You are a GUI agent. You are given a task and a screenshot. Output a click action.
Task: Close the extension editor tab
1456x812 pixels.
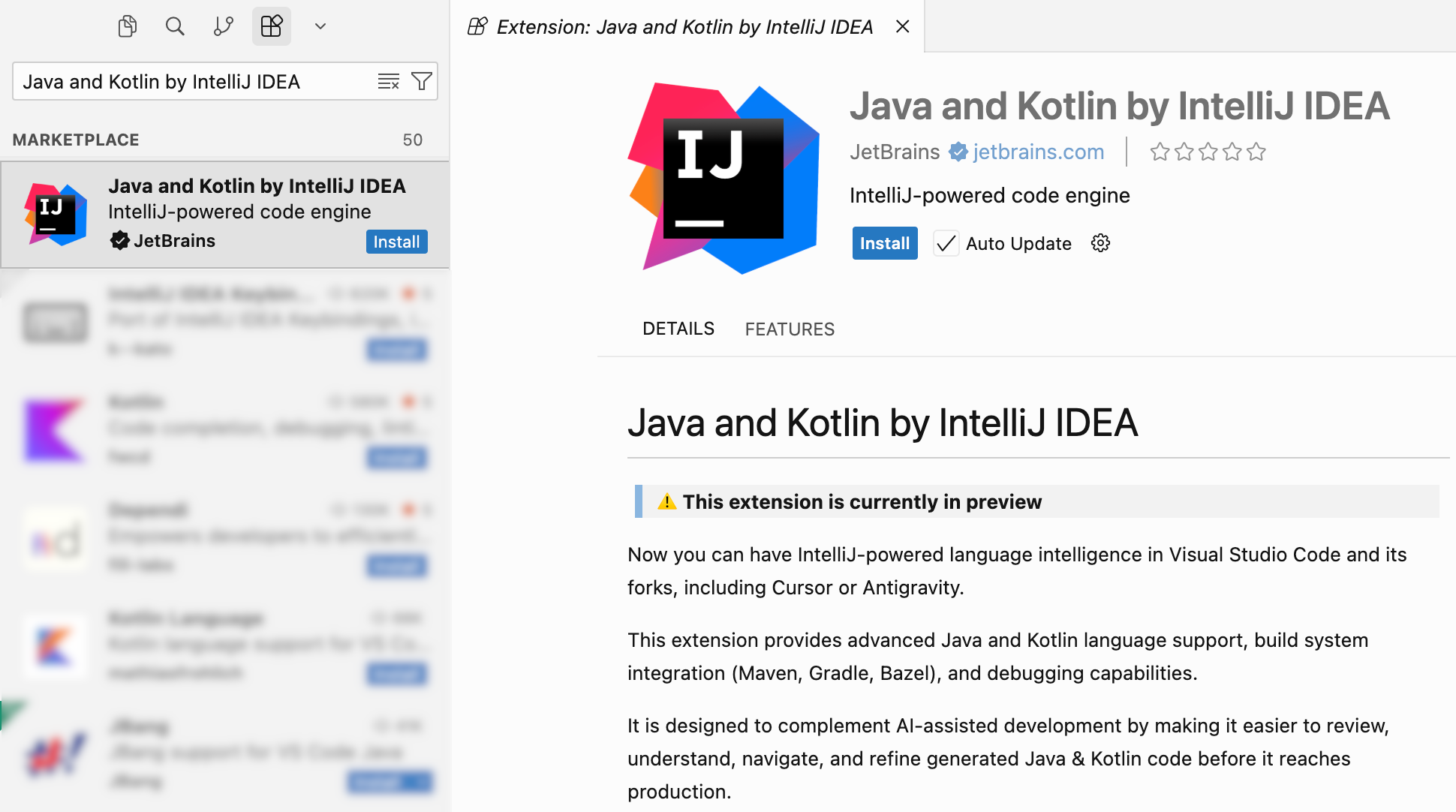903,26
